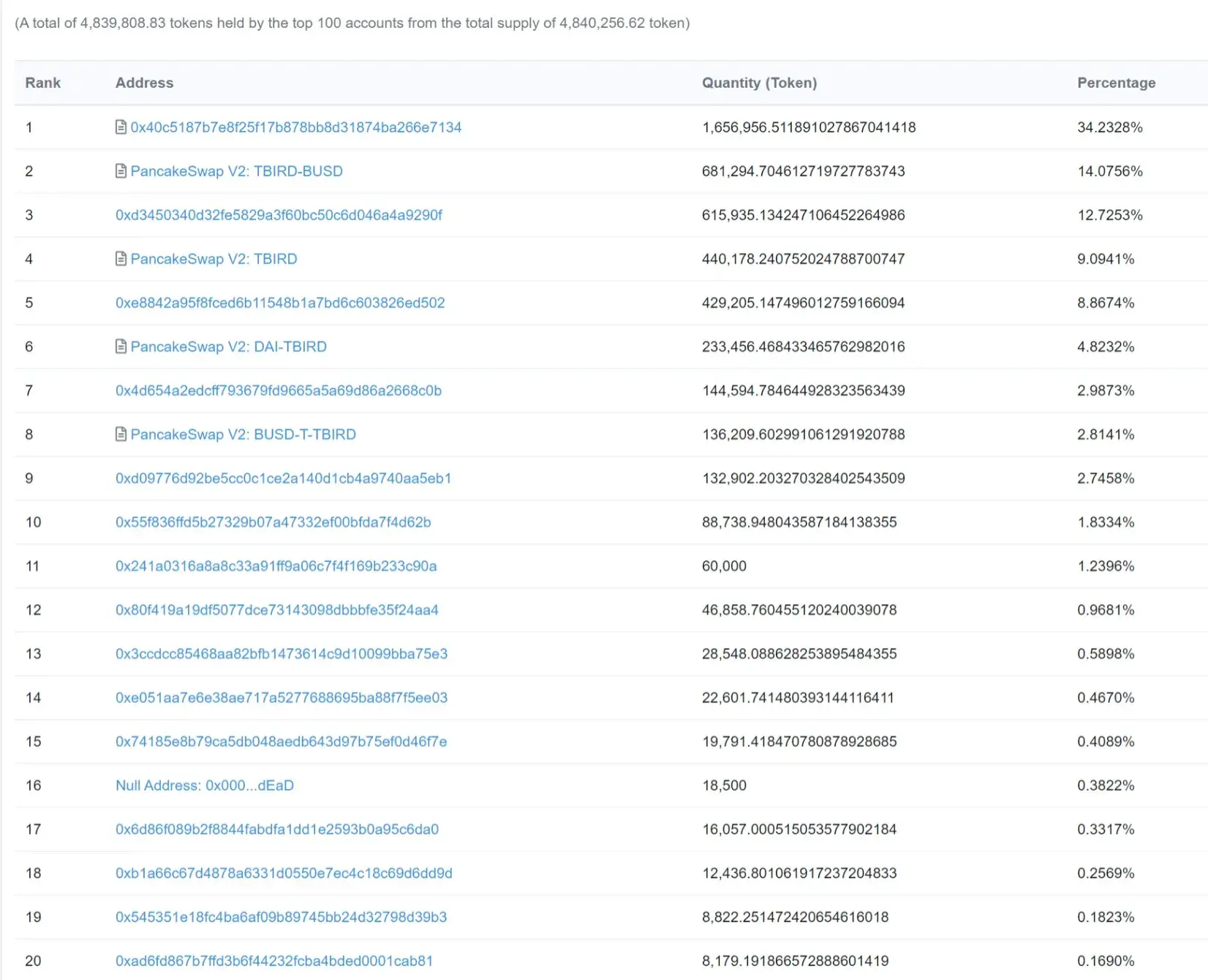Open address 0x4d654a2edcff793679fd9665a5a69d86a2668c0b
Viewport: 1208px width, 980px height.
coord(279,391)
